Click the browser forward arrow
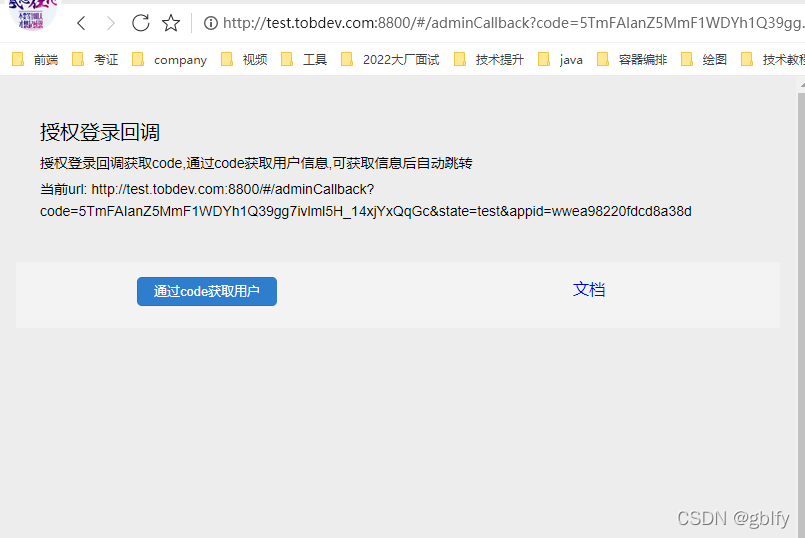The image size is (805, 538). tap(110, 23)
